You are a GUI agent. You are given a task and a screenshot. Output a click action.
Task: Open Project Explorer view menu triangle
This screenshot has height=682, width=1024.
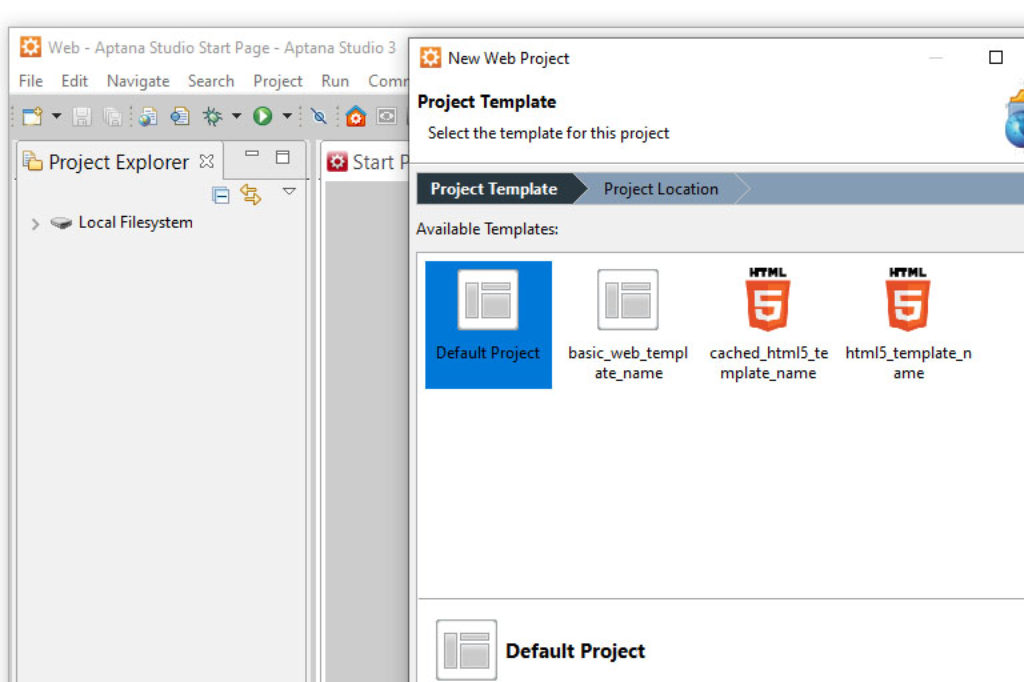click(289, 191)
